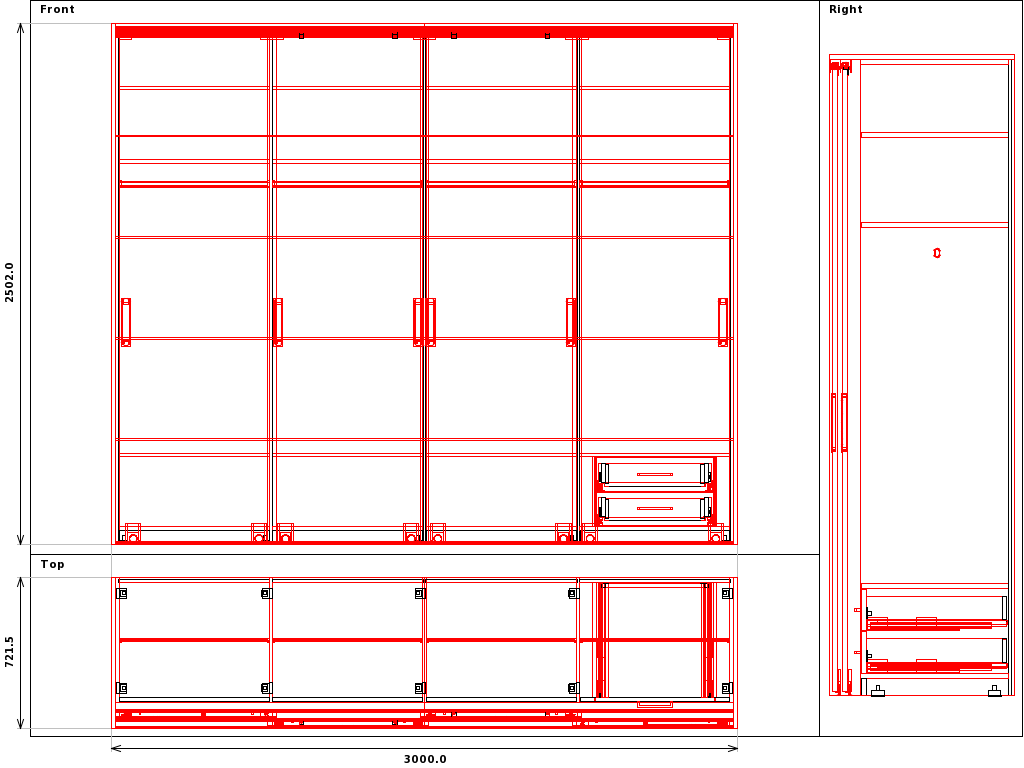Select the thick red top rail in Front view
Viewport: 1024px width, 768px height.
pyautogui.click(x=425, y=32)
